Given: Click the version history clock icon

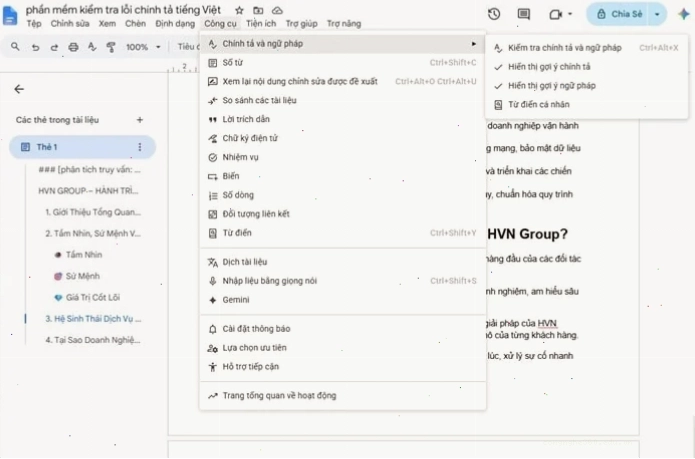Looking at the screenshot, I should click(494, 14).
